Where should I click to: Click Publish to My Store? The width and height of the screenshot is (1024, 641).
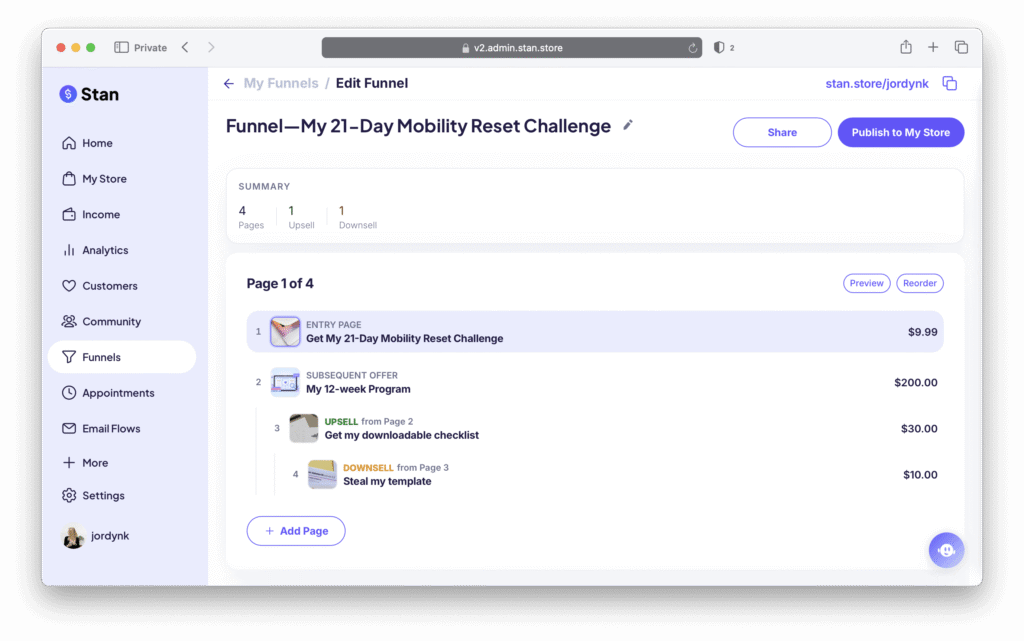(x=901, y=133)
